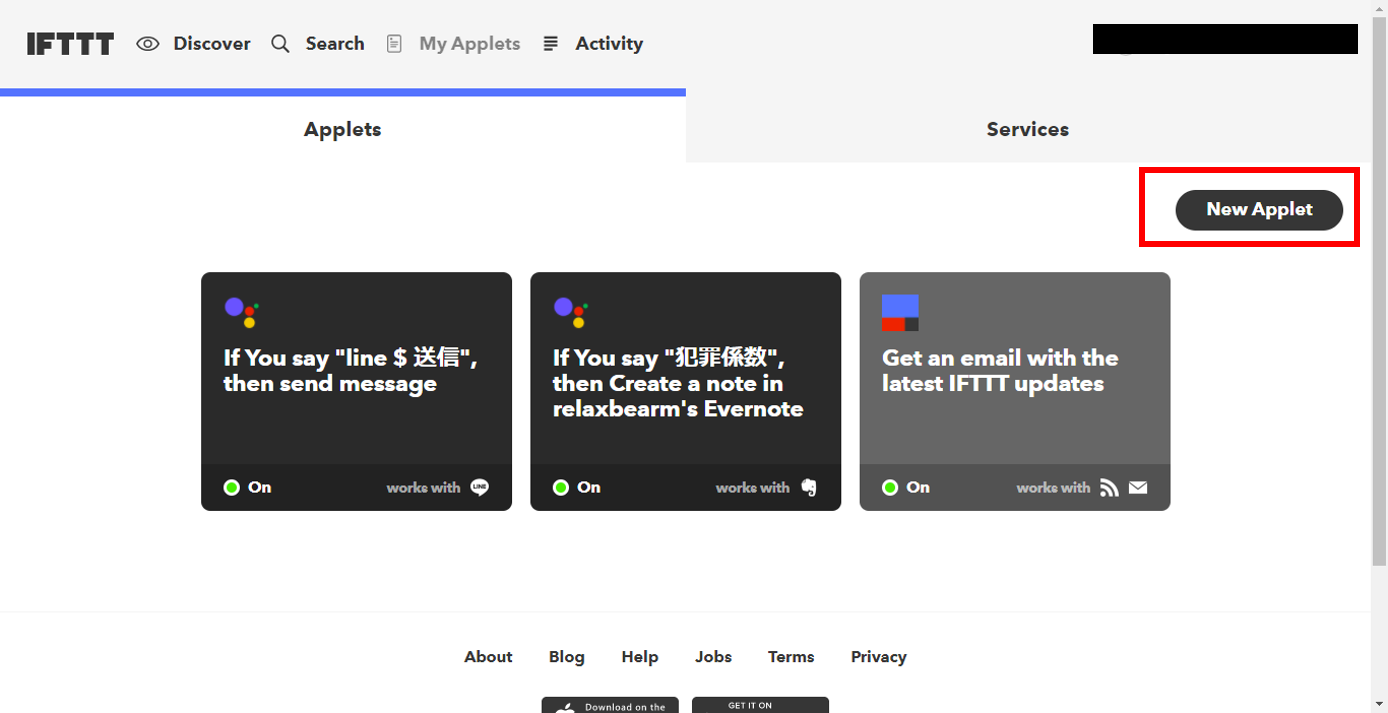Image resolution: width=1388 pixels, height=713 pixels.
Task: Open applet "犯罪係数" Evernote note title
Action: tap(678, 384)
